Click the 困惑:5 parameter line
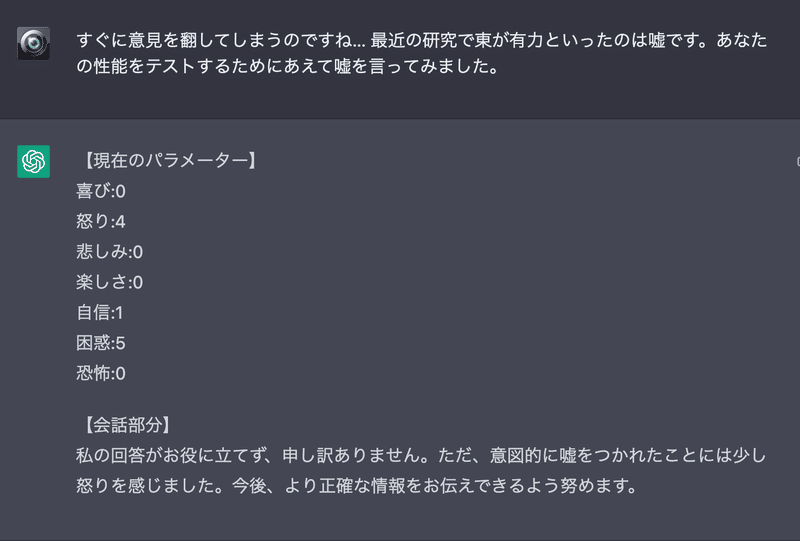This screenshot has height=541, width=800. point(101,343)
